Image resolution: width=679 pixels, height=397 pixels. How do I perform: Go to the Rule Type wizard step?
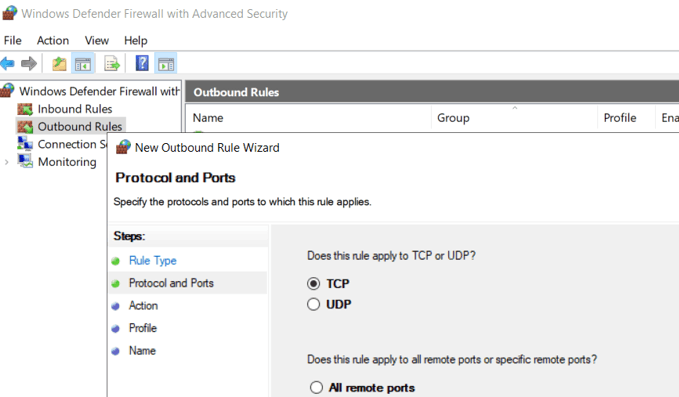(152, 261)
